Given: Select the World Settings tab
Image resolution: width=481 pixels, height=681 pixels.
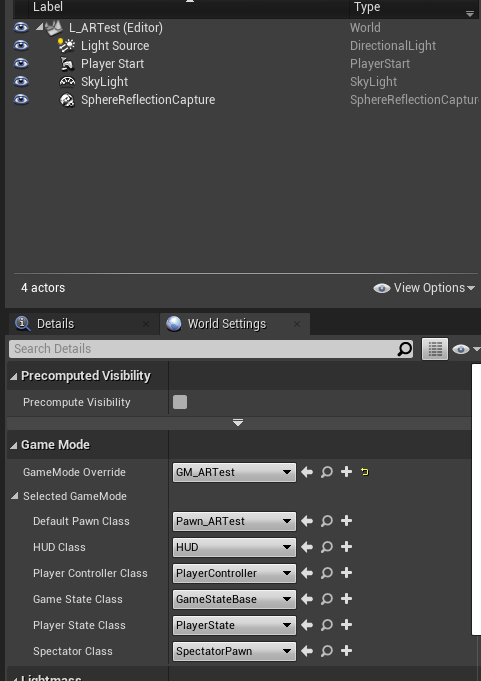Looking at the screenshot, I should tap(227, 324).
